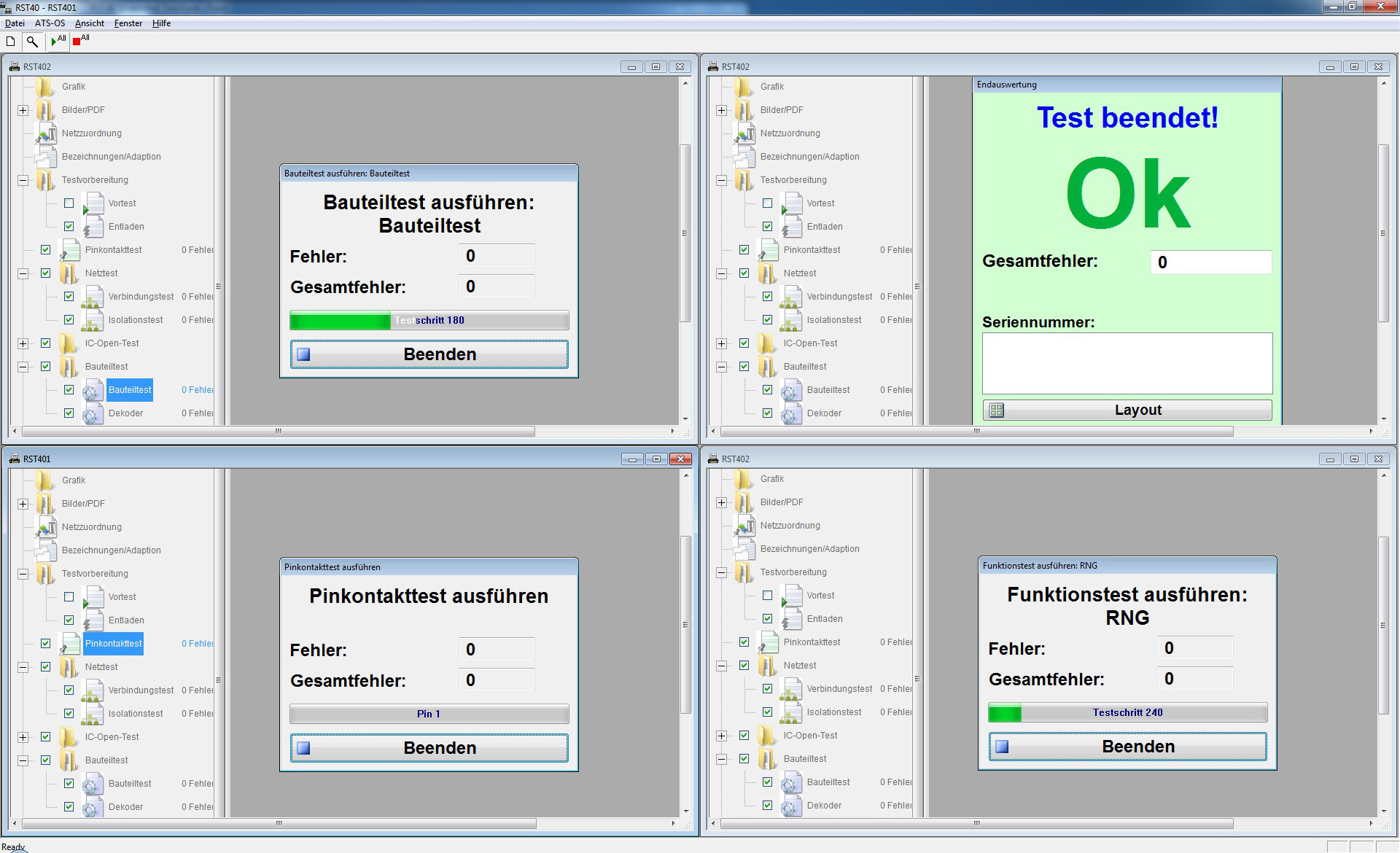Uncheck Entladen in top-left RST402 window
Screen dimensions: 1400x853
pyautogui.click(x=69, y=227)
